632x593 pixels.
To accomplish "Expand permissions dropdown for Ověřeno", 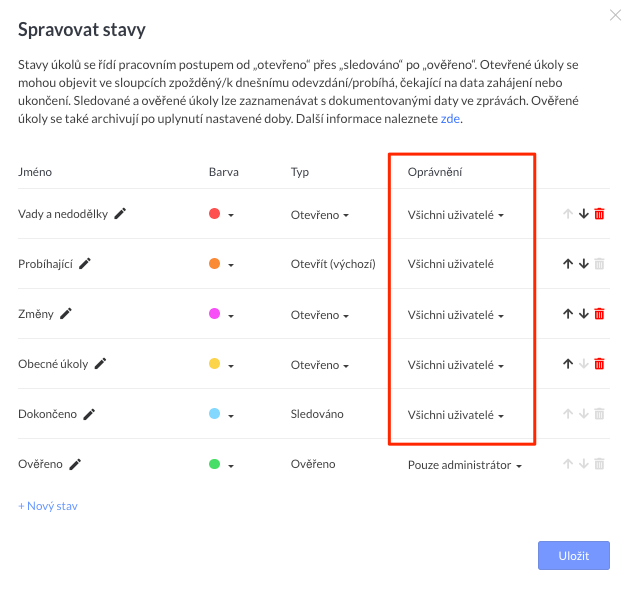I will point(464,465).
